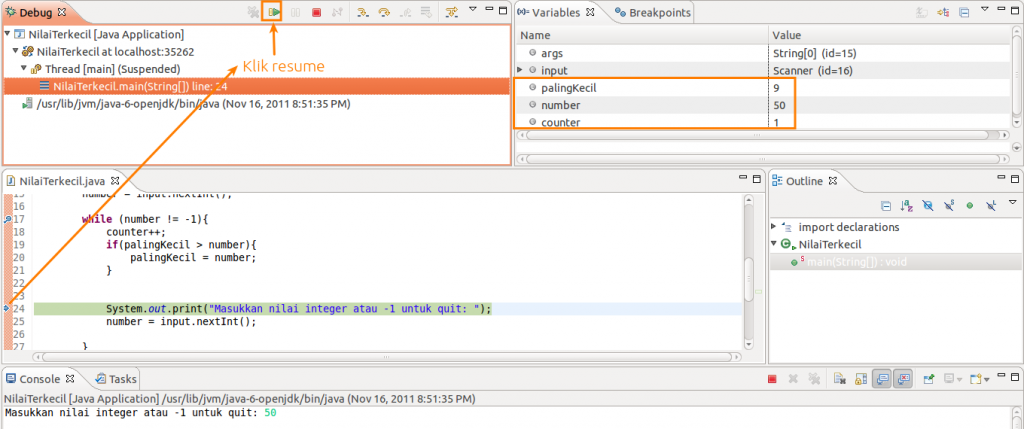The height and width of the screenshot is (429, 1024).
Task: Click the Pin Console icon
Action: pyautogui.click(x=929, y=379)
